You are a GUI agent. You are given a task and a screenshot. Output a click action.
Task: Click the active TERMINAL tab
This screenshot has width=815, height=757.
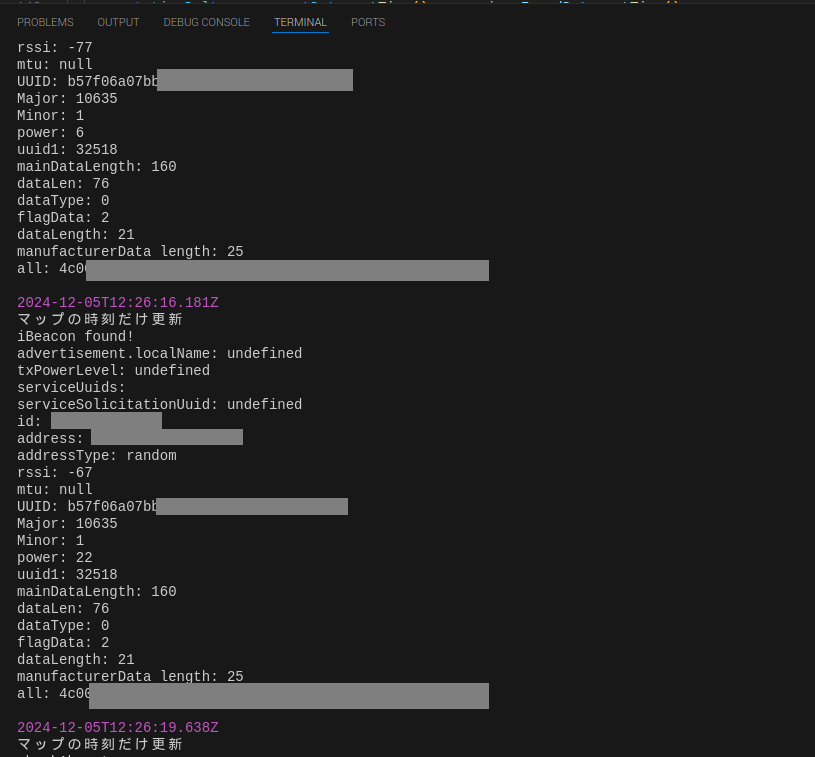(x=300, y=22)
